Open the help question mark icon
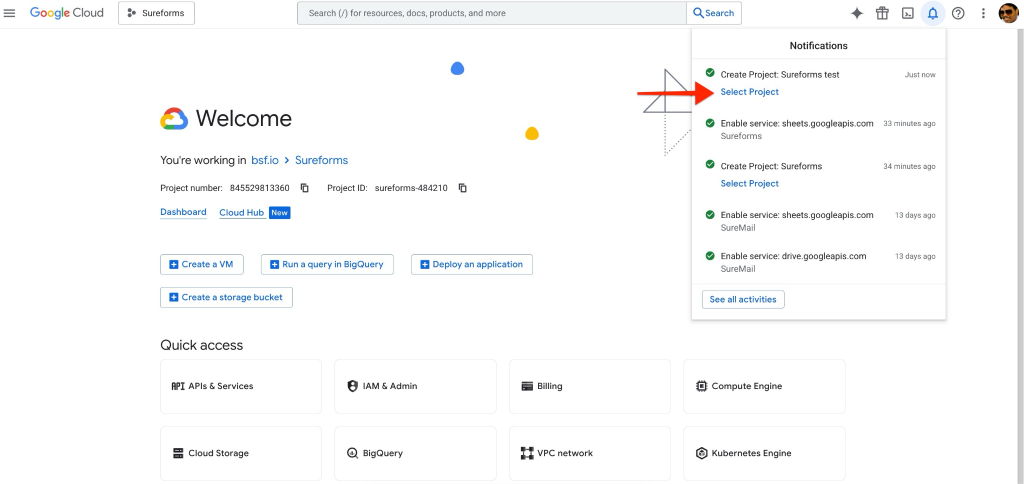 (958, 13)
